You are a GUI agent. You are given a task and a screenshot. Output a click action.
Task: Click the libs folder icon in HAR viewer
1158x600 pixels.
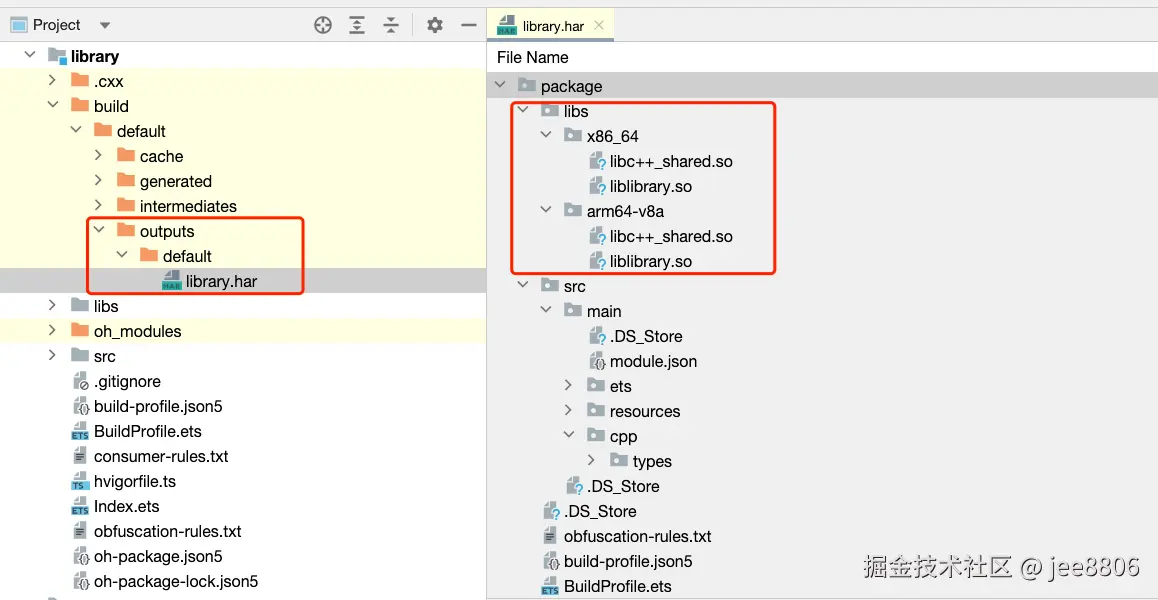pyautogui.click(x=550, y=111)
